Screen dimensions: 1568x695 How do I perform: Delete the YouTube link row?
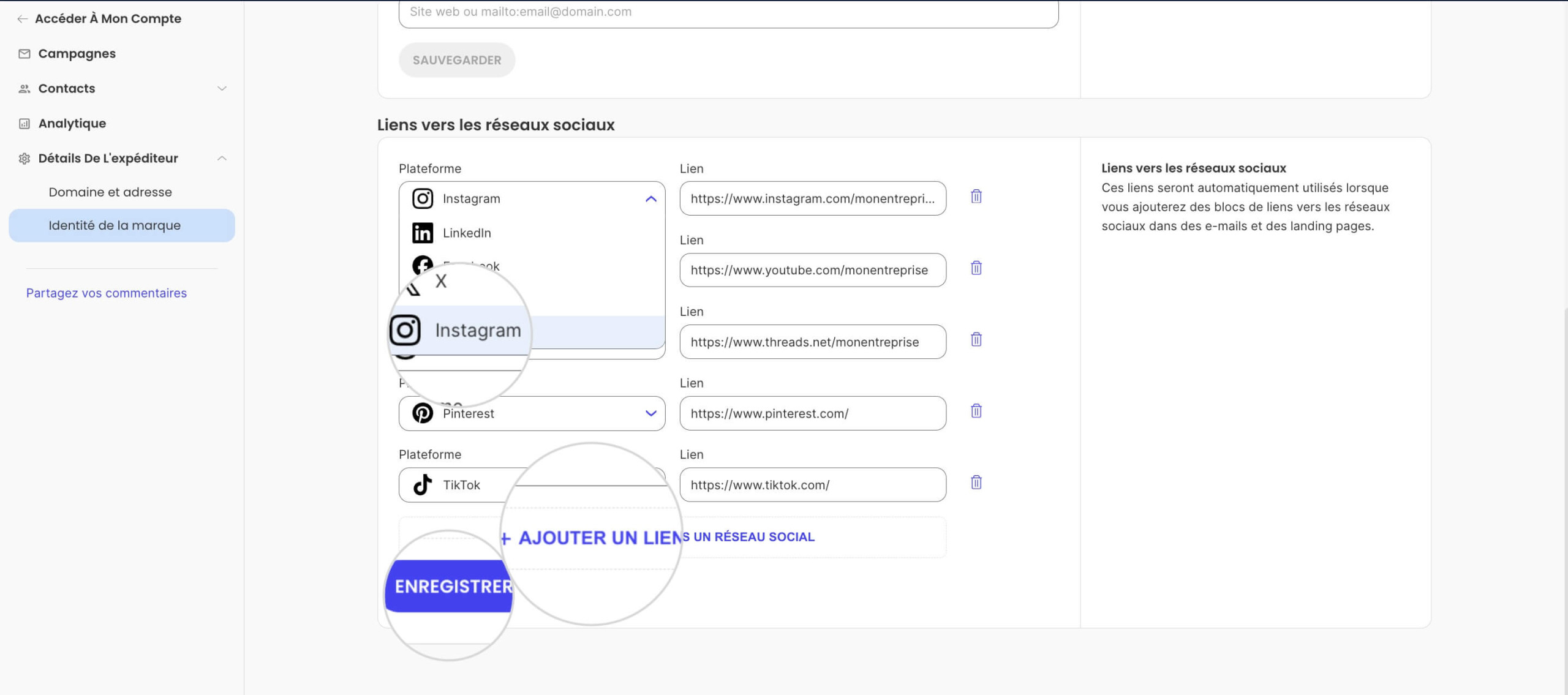pos(976,268)
